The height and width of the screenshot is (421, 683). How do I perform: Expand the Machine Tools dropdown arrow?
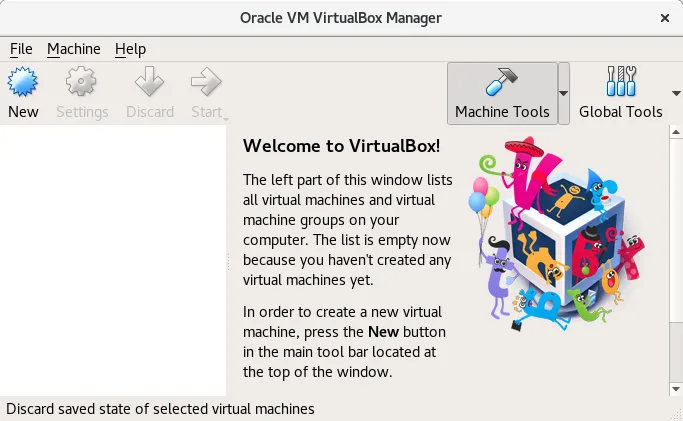tap(564, 93)
